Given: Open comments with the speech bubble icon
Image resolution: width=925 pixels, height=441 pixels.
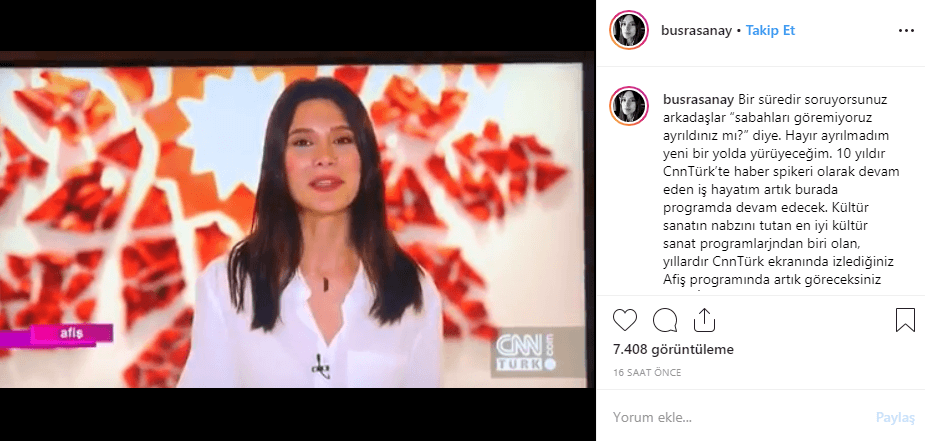Looking at the screenshot, I should click(x=665, y=320).
